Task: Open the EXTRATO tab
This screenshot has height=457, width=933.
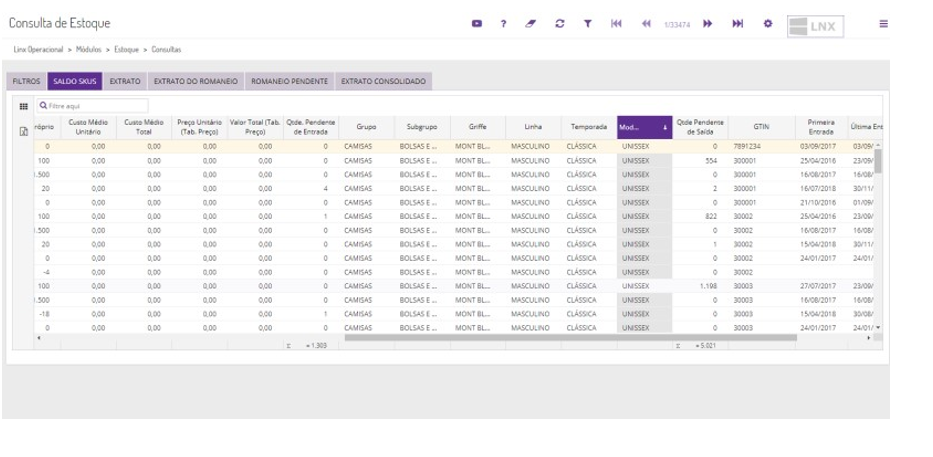Action: click(x=125, y=82)
